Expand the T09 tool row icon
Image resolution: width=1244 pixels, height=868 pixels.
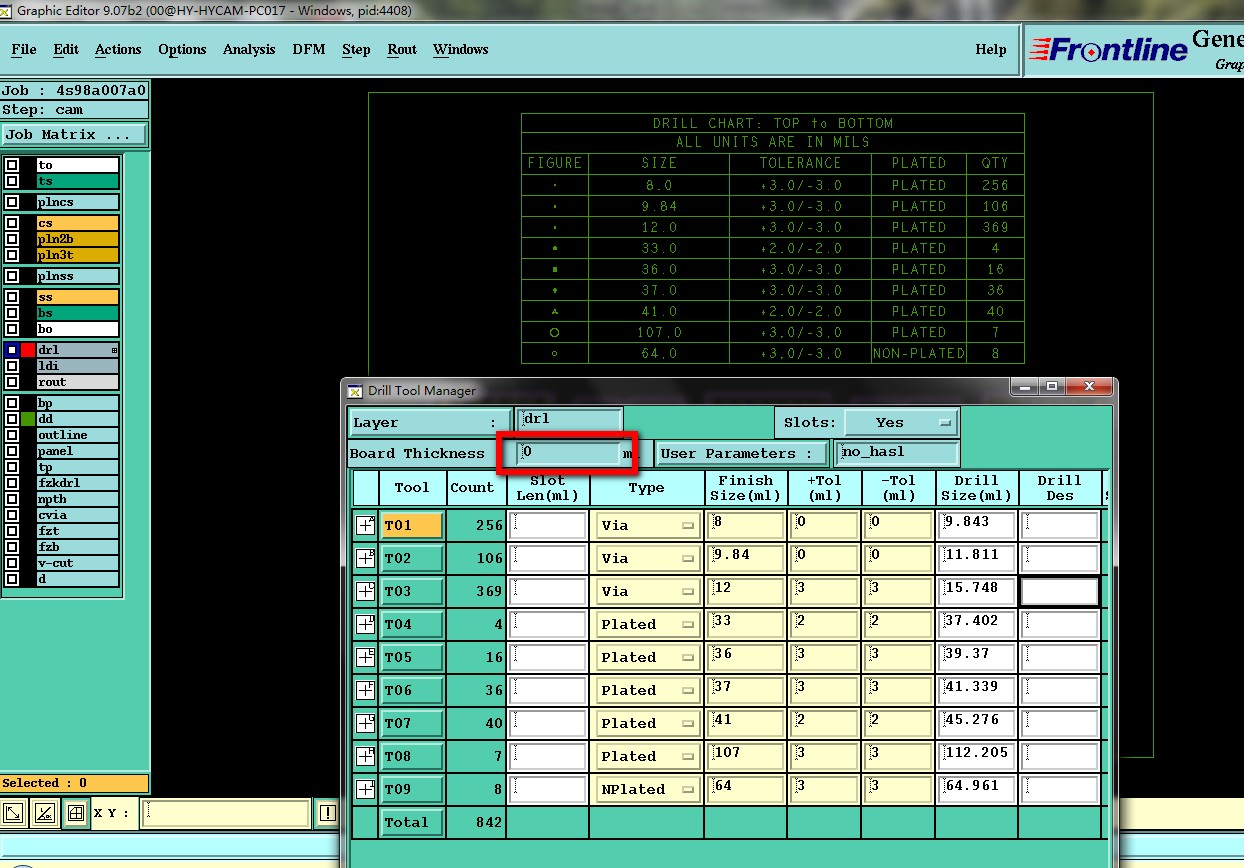(x=366, y=789)
